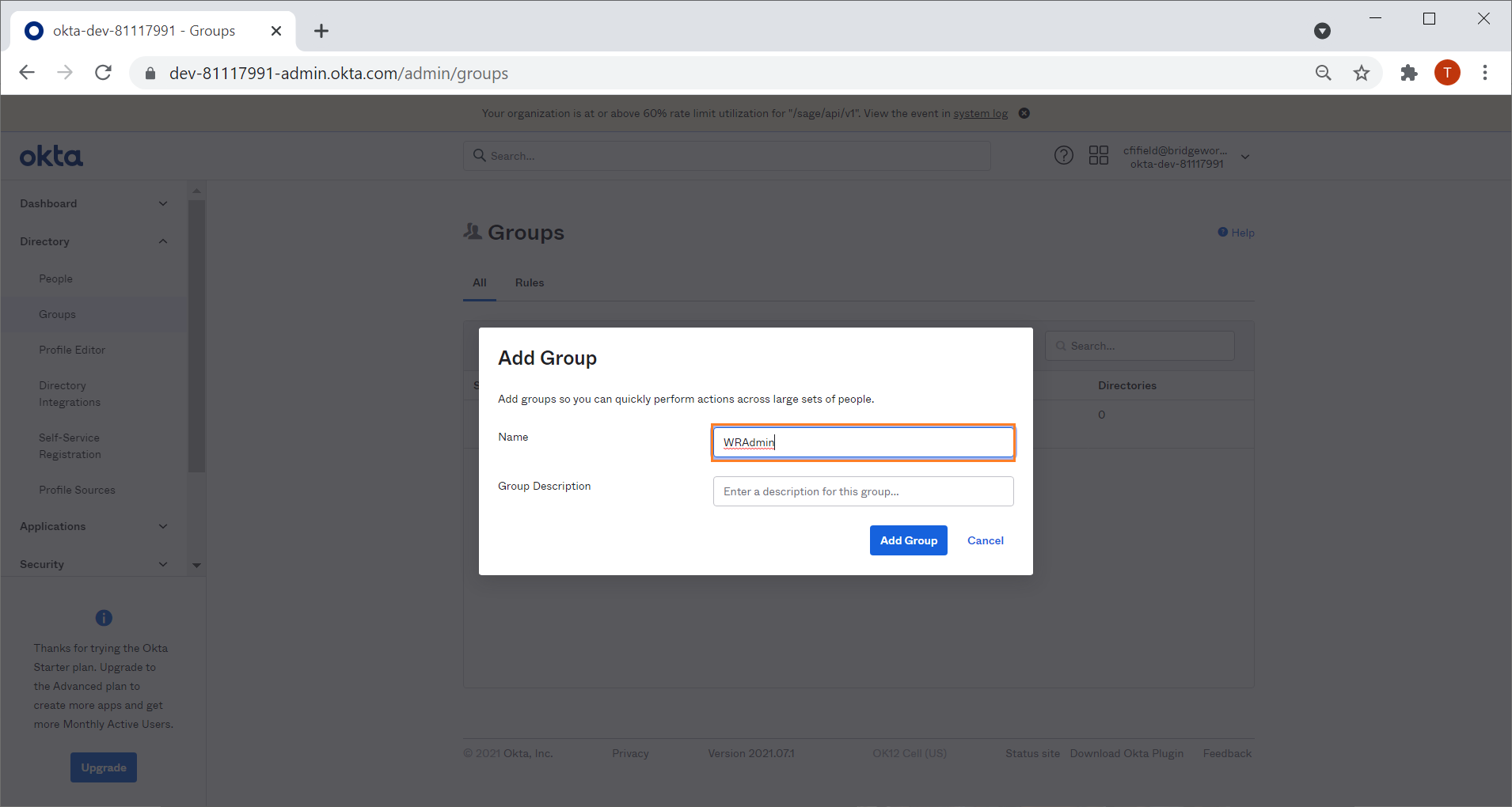Open the apps grid icon
Viewport: 1512px width, 807px height.
point(1099,155)
